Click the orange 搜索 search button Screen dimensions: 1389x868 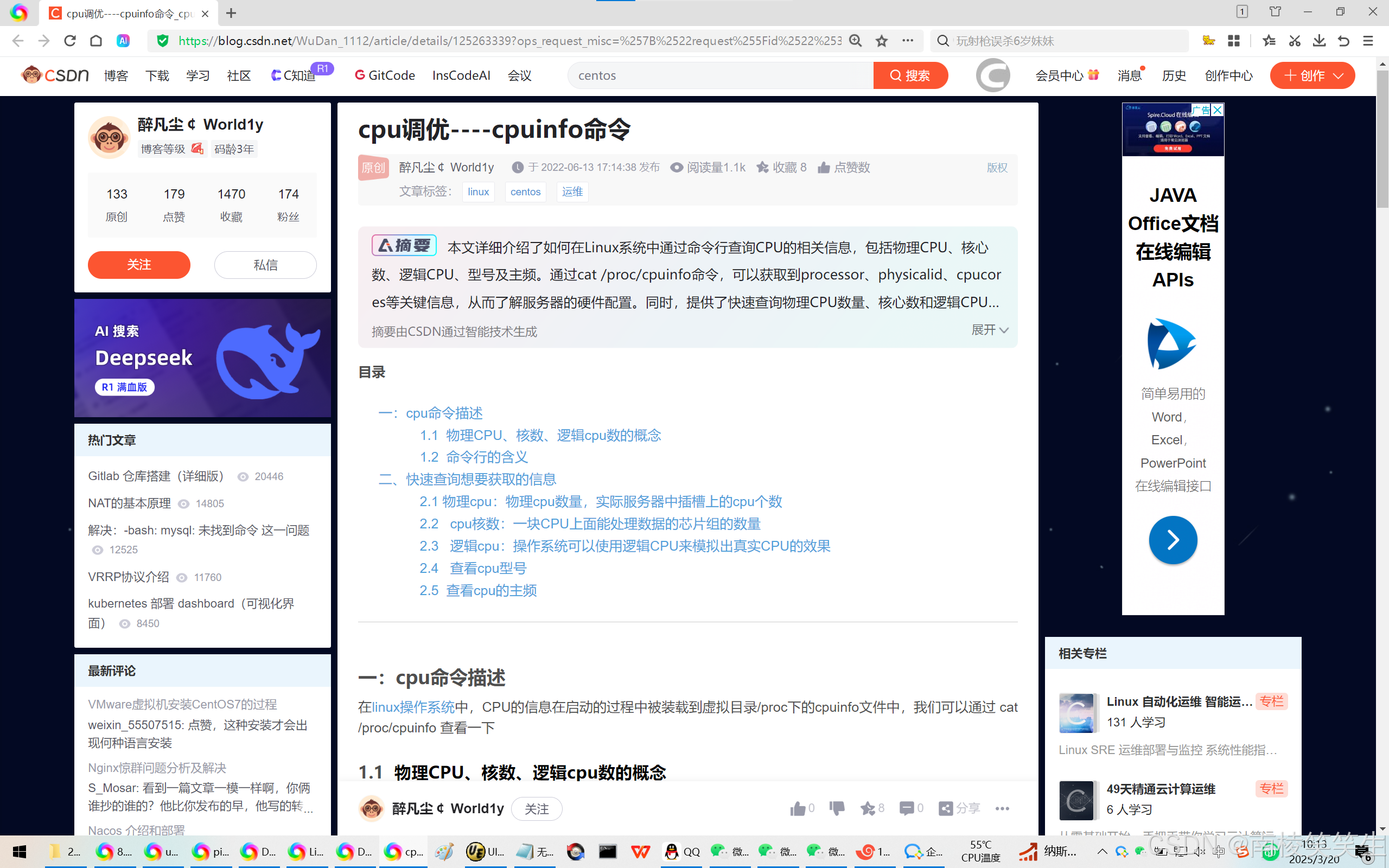point(910,76)
